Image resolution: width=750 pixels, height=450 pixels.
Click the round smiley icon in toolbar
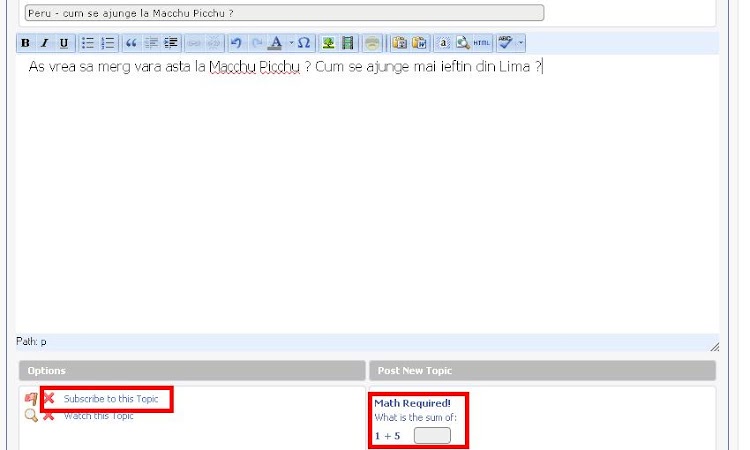click(372, 43)
